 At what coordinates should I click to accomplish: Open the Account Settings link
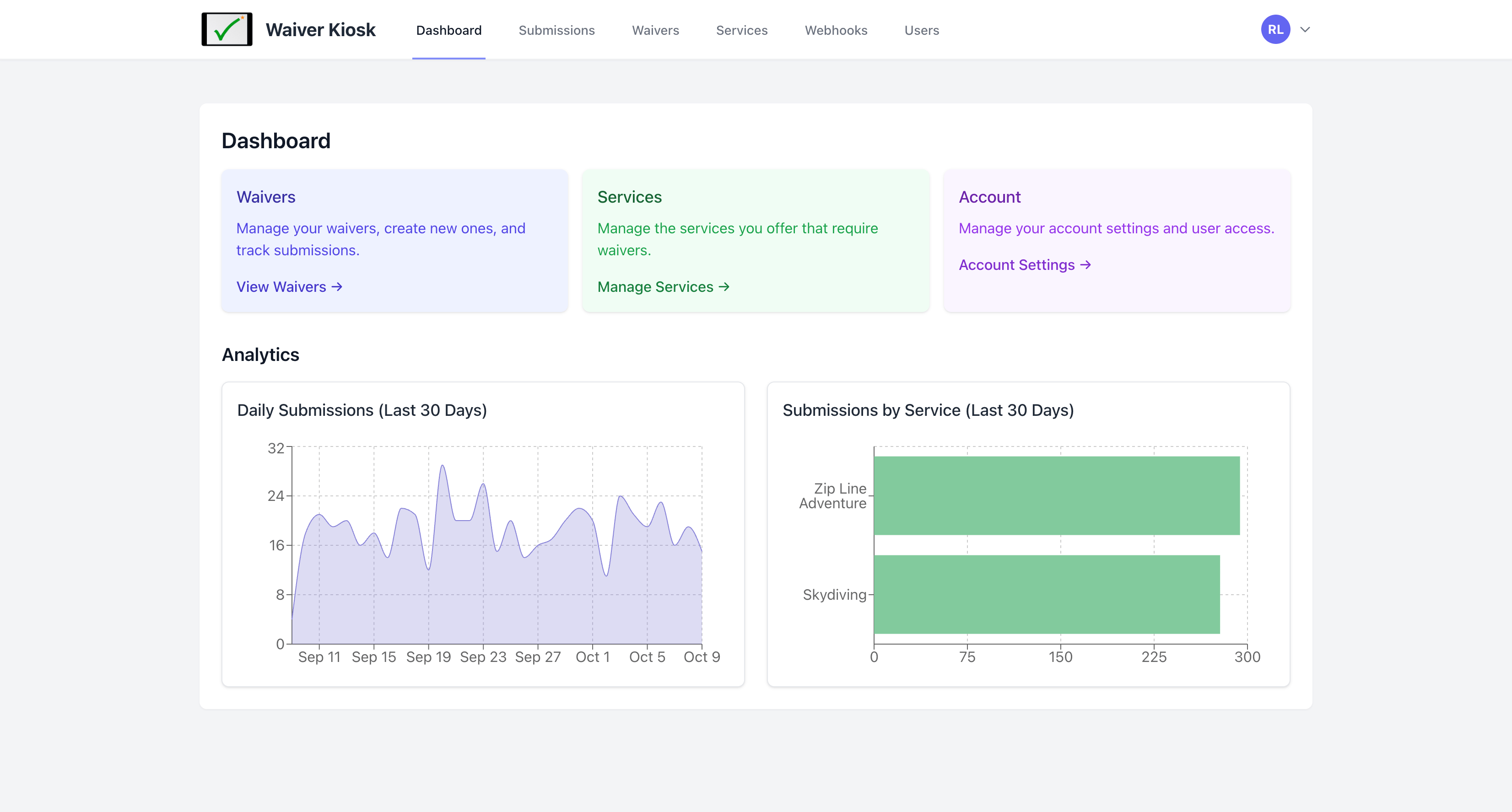1024,265
